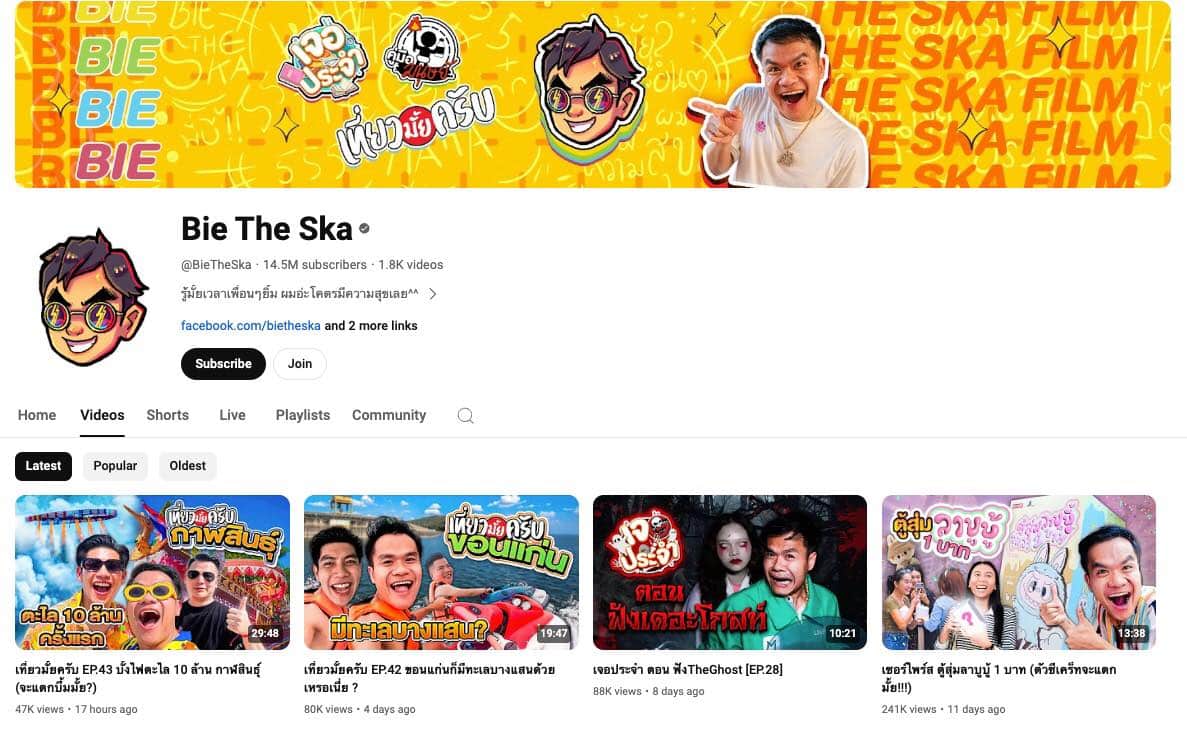Expand the channel description chevron arrow
The width and height of the screenshot is (1187, 732).
tap(432, 294)
